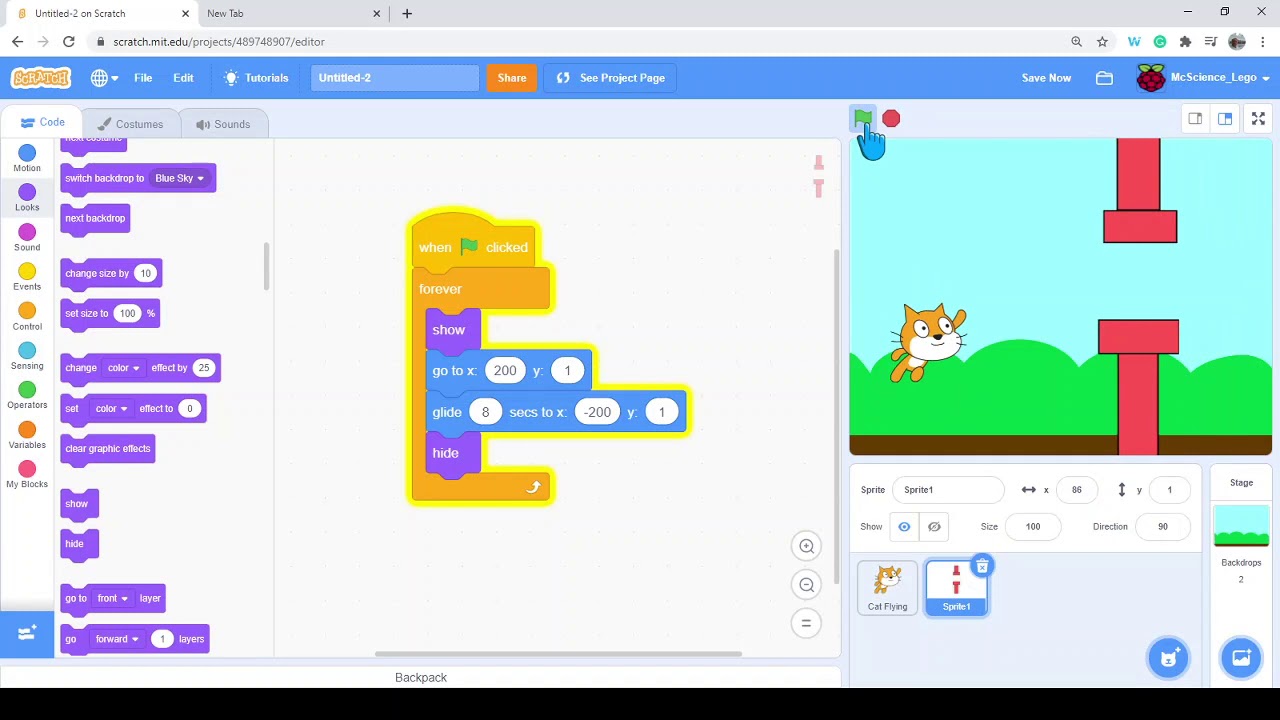Zoom out the code workspace

807,585
